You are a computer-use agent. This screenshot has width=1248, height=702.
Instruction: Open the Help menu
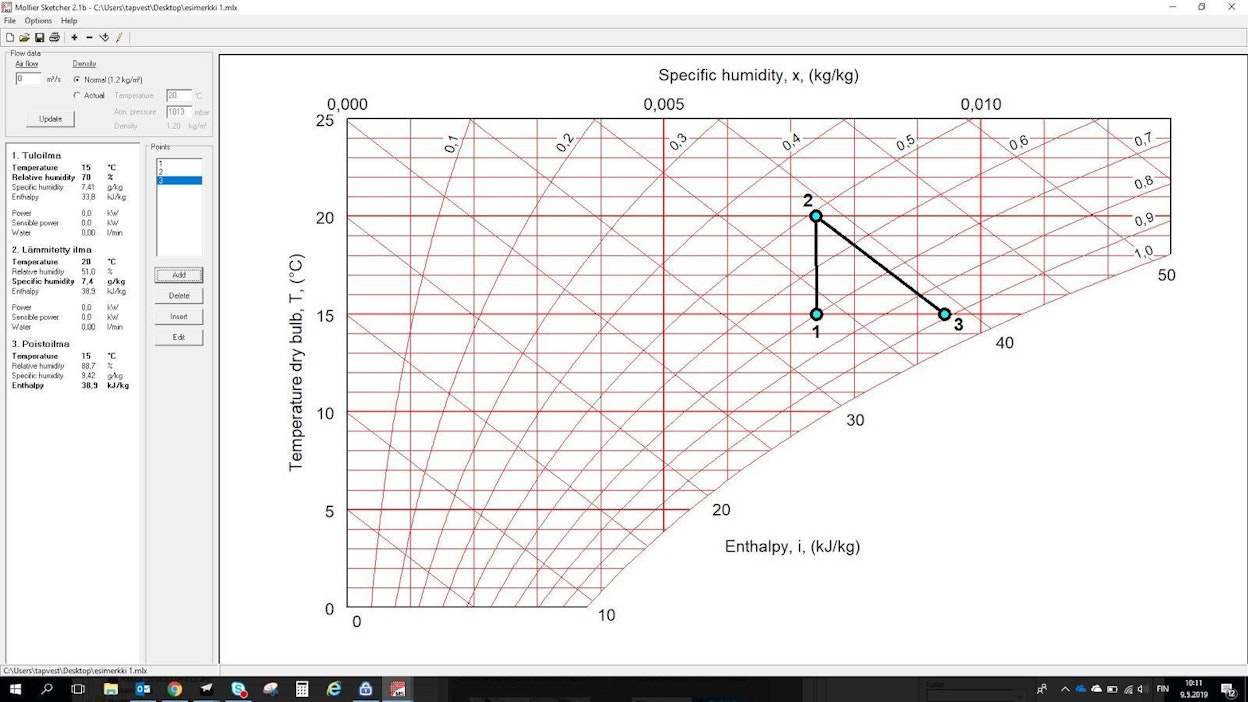click(69, 21)
